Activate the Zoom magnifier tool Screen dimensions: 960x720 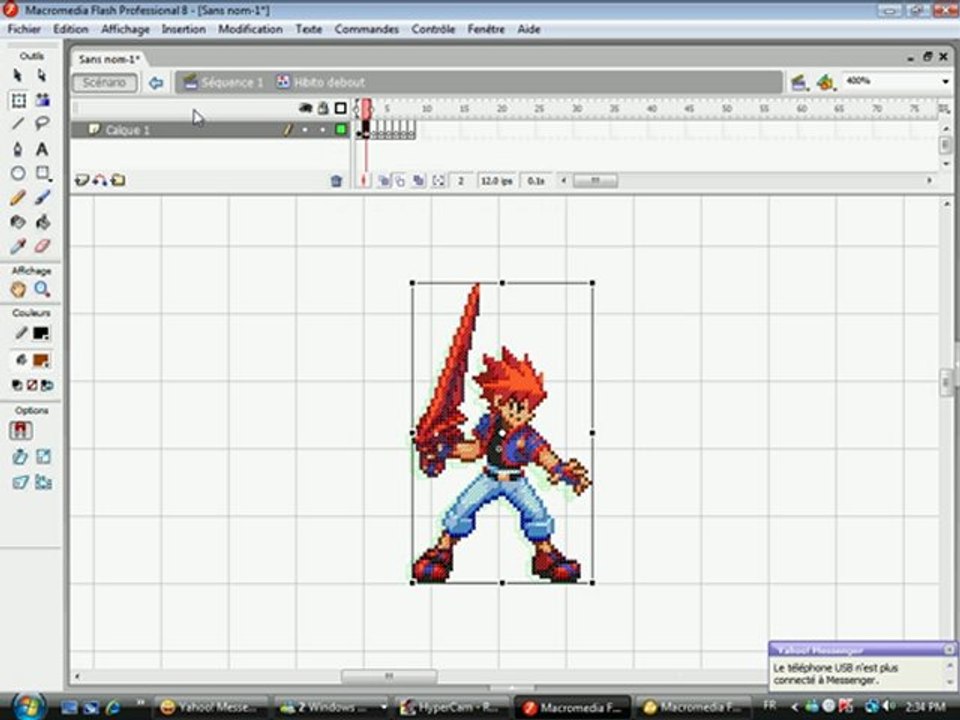tap(42, 290)
